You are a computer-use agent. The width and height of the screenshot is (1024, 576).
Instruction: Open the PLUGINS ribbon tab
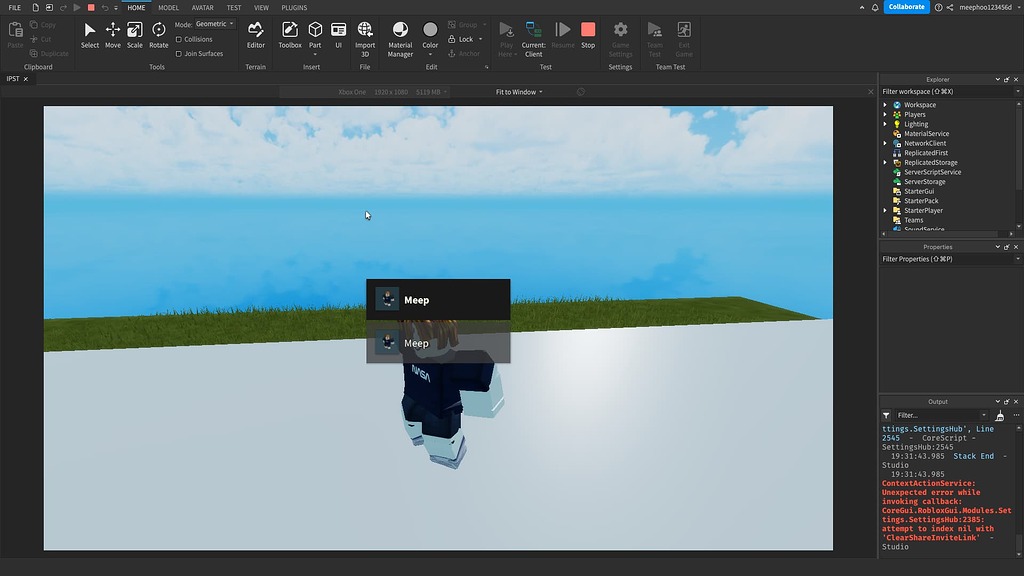coord(293,7)
